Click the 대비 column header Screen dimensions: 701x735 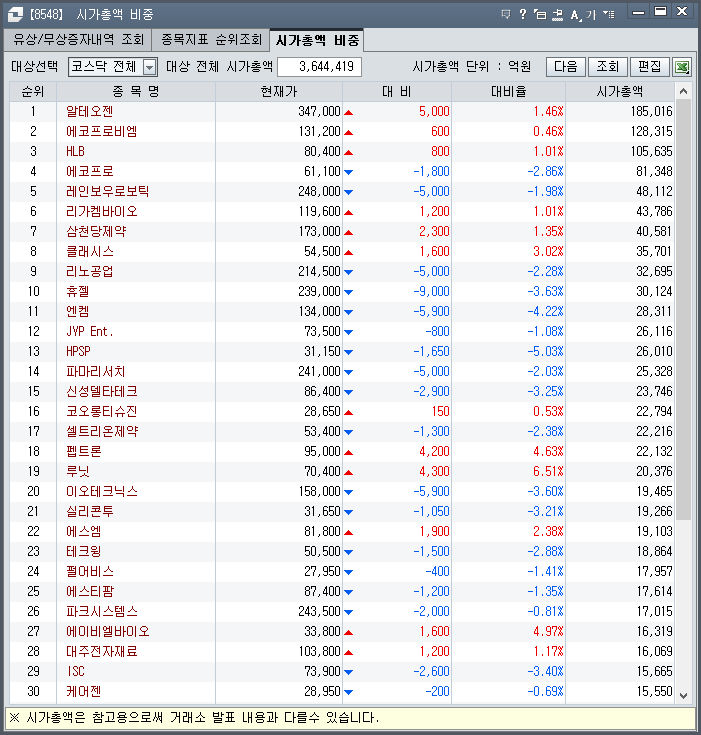397,91
